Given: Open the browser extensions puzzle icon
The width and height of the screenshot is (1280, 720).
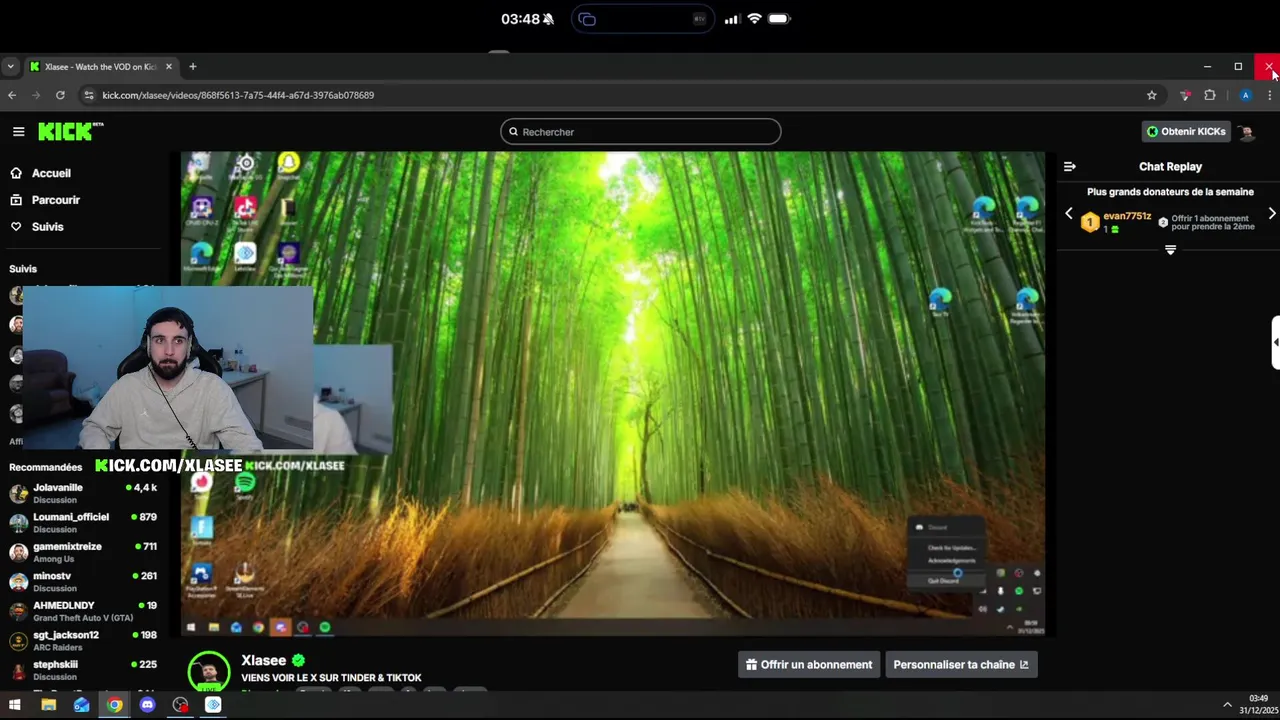Looking at the screenshot, I should [1210, 95].
